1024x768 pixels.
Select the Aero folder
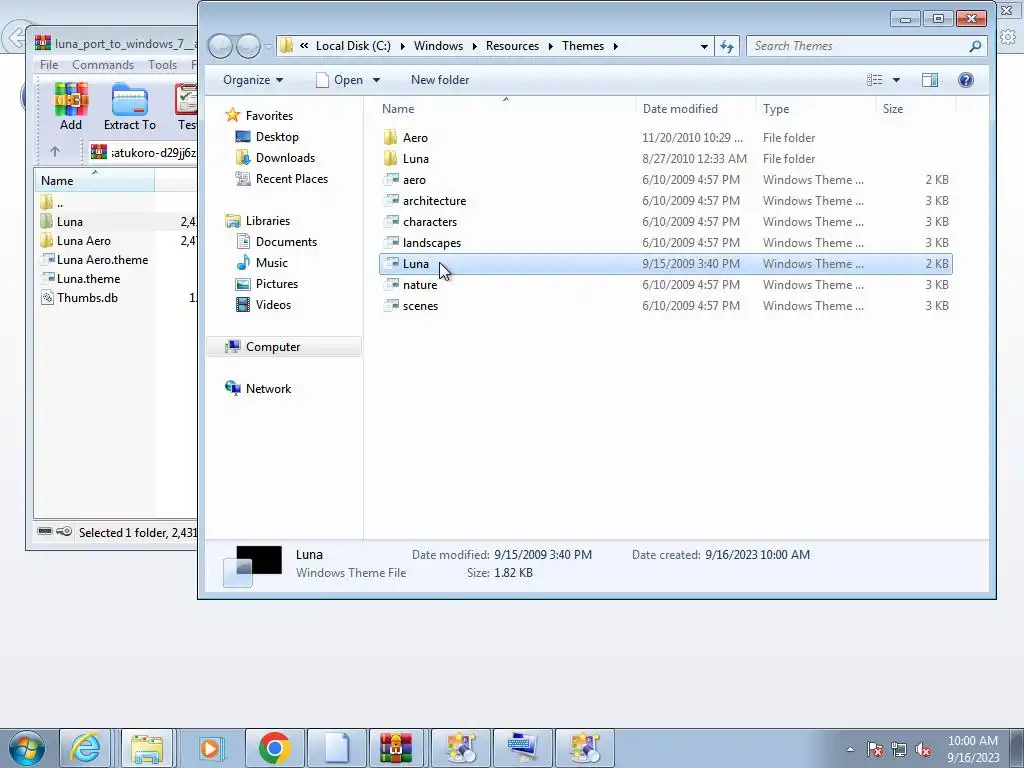tap(665, 138)
